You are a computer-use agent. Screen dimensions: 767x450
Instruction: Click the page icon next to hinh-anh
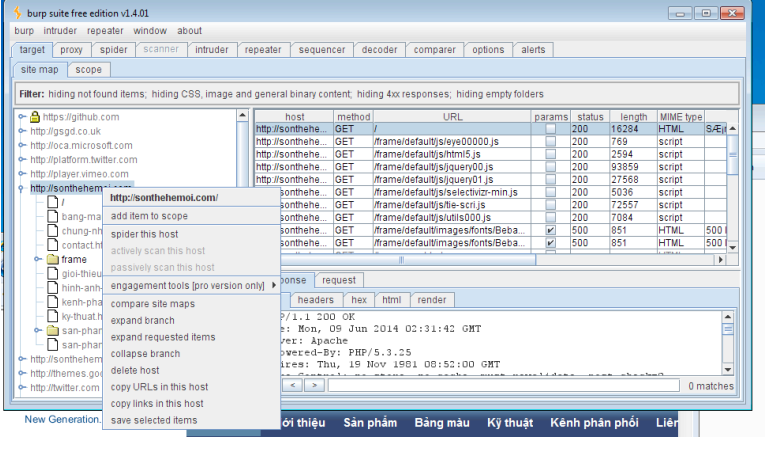(x=53, y=288)
